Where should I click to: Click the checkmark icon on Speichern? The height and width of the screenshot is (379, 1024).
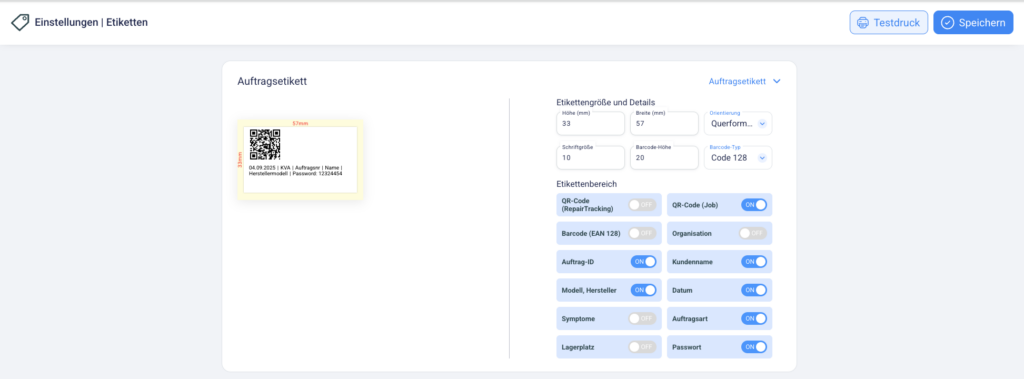pyautogui.click(x=947, y=23)
